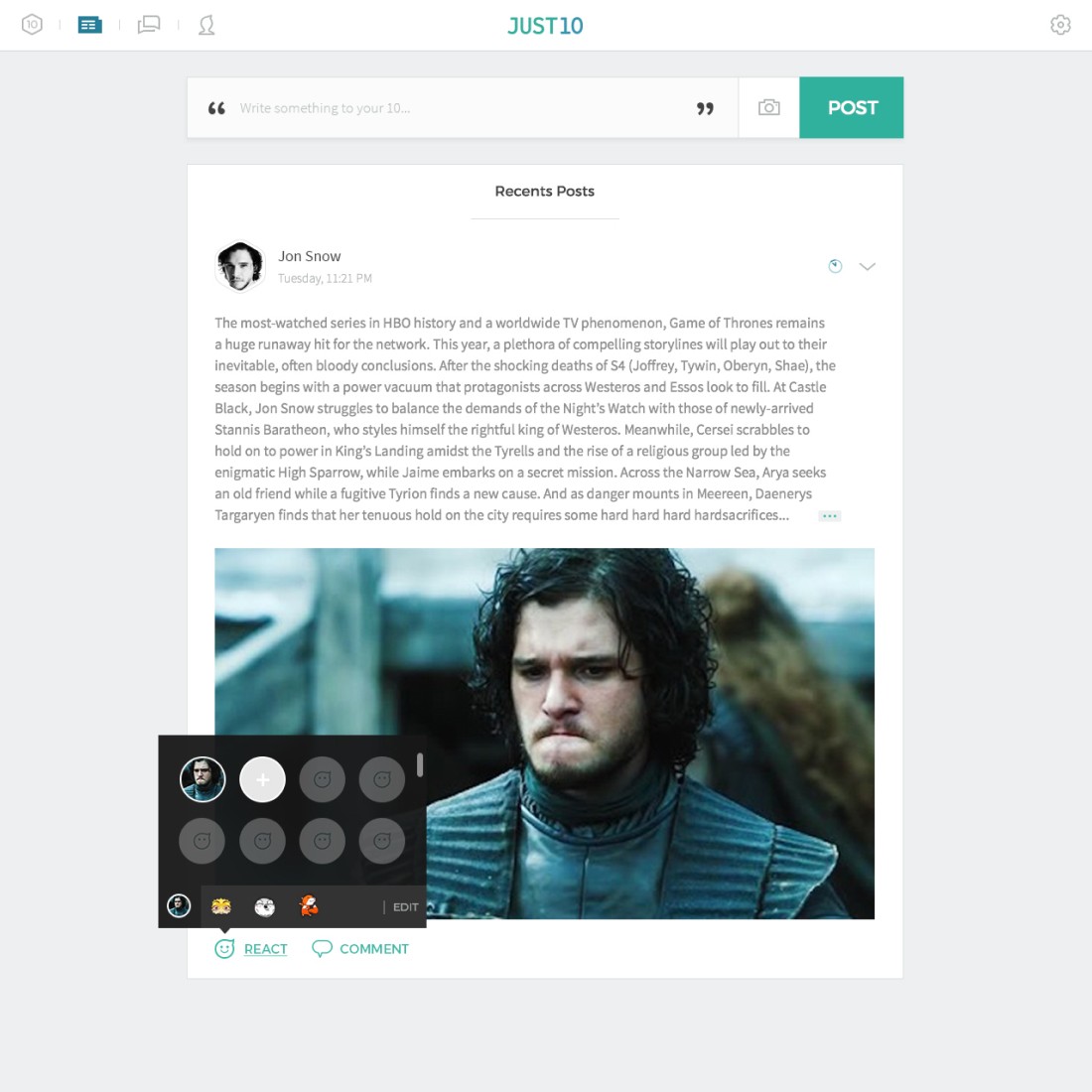The image size is (1092, 1092).
Task: Choose the tiger emoji sticker pack
Action: (221, 906)
